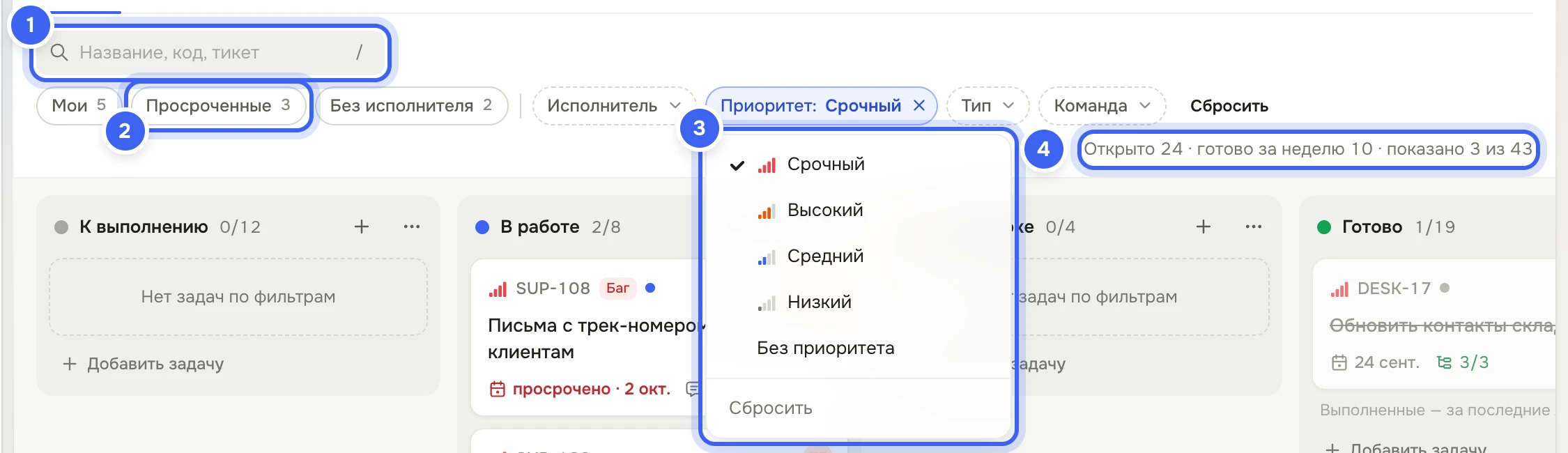Select "Срочный" priority option
This screenshot has height=453, width=1568.
click(x=858, y=164)
